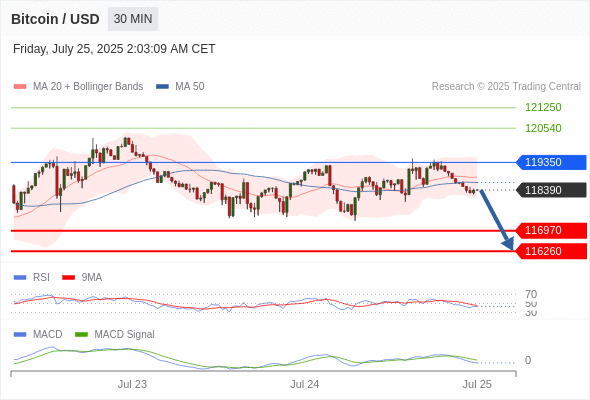
Task: Click the 120540 resistance level label
Action: pyautogui.click(x=543, y=128)
